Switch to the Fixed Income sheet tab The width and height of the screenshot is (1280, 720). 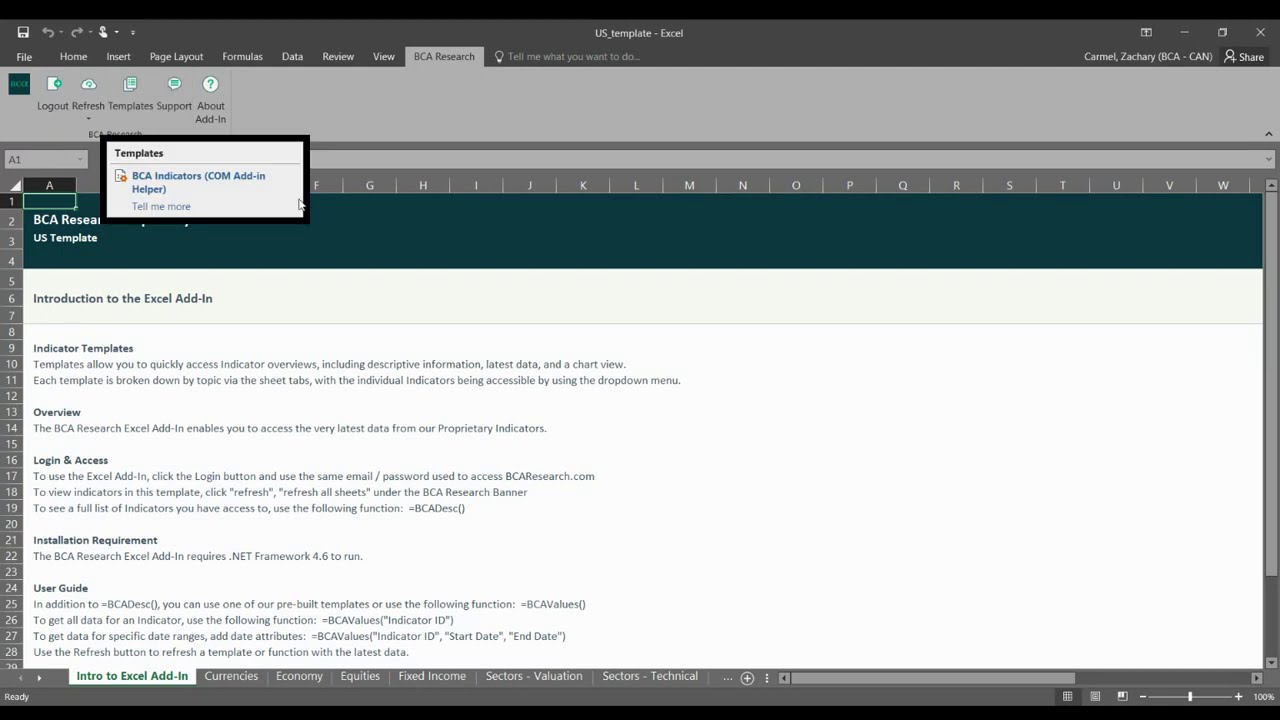pyautogui.click(x=432, y=677)
